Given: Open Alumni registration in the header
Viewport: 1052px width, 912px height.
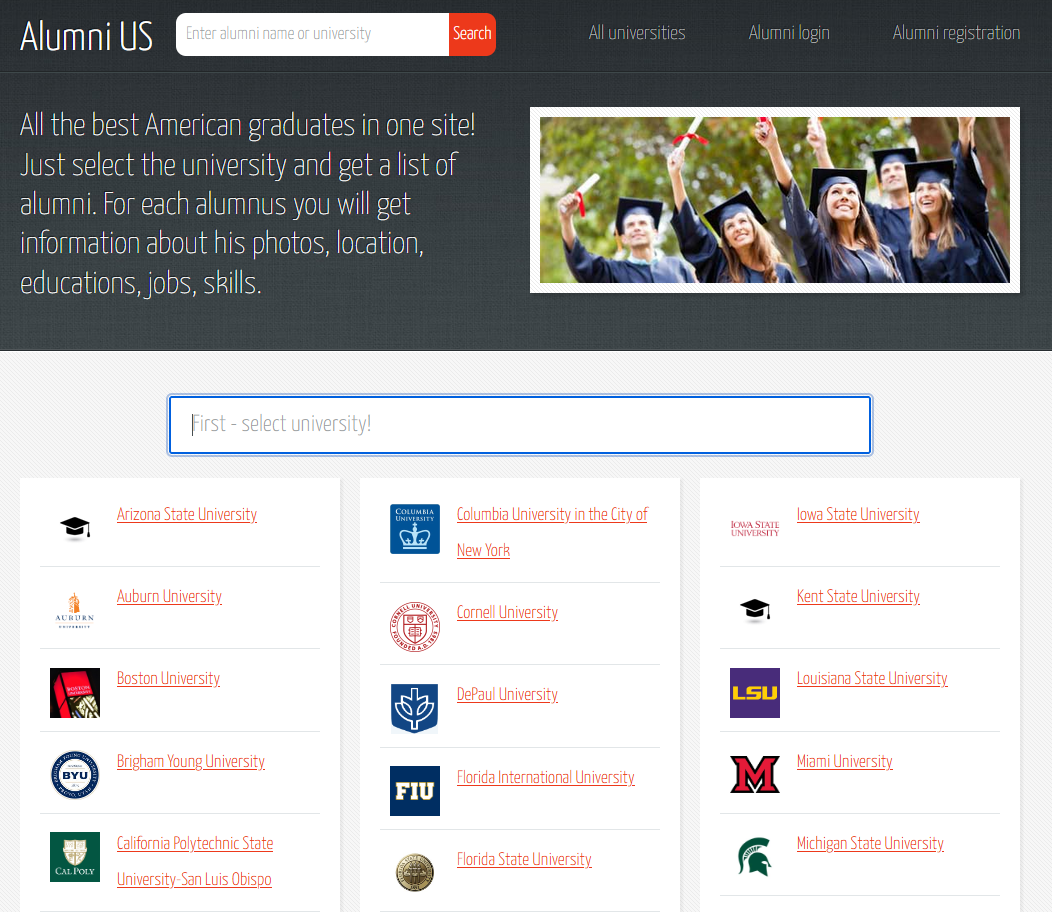Looking at the screenshot, I should [956, 33].
